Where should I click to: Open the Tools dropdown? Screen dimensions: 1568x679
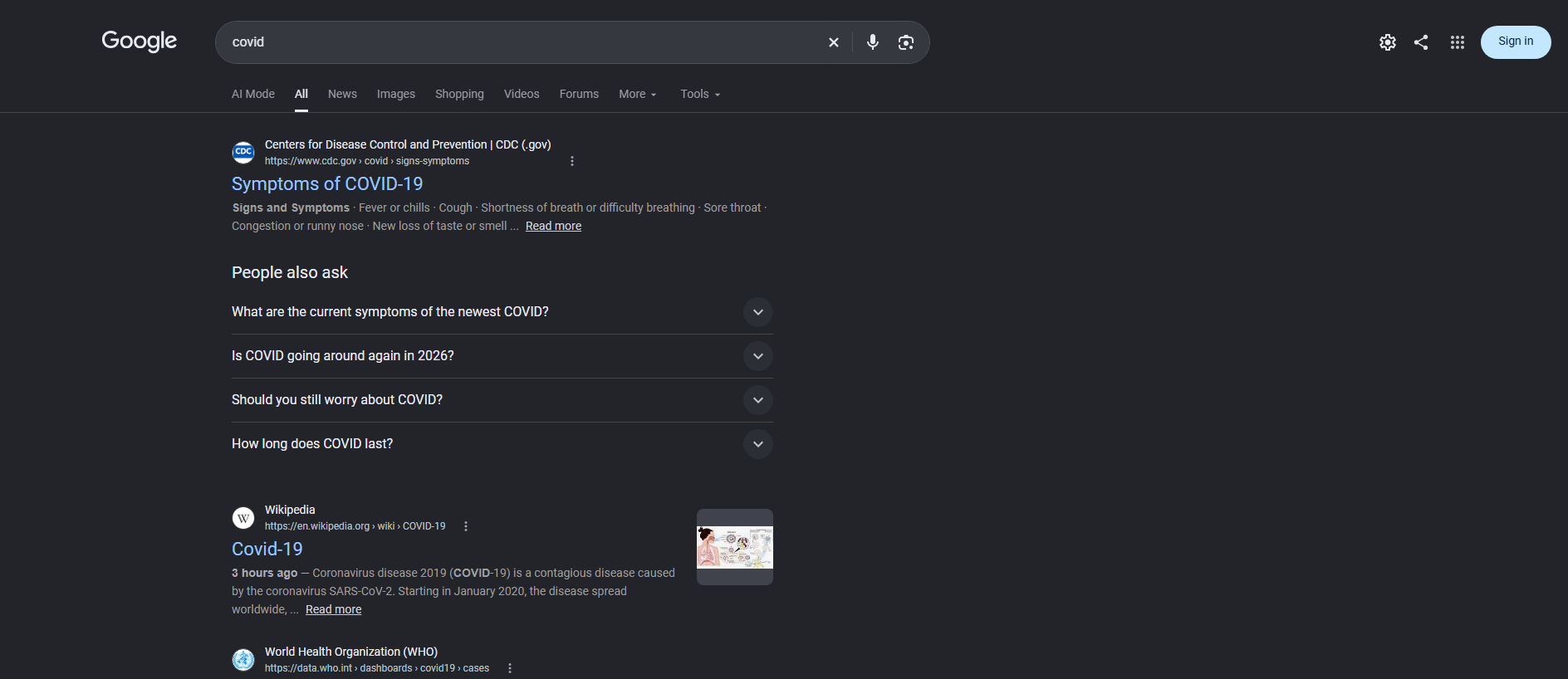pyautogui.click(x=700, y=94)
